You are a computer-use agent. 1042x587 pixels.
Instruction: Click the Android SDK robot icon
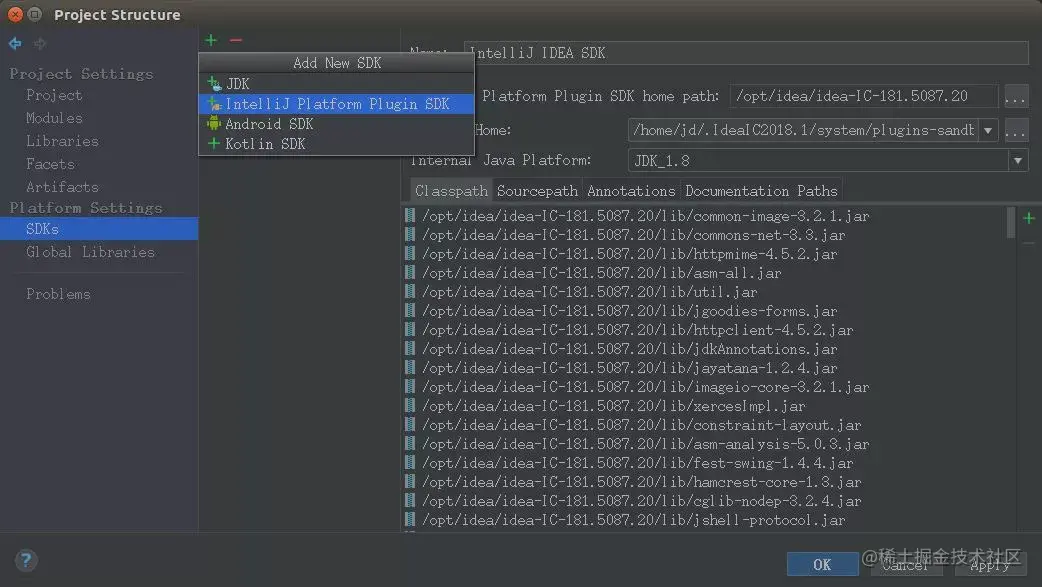[x=213, y=124]
